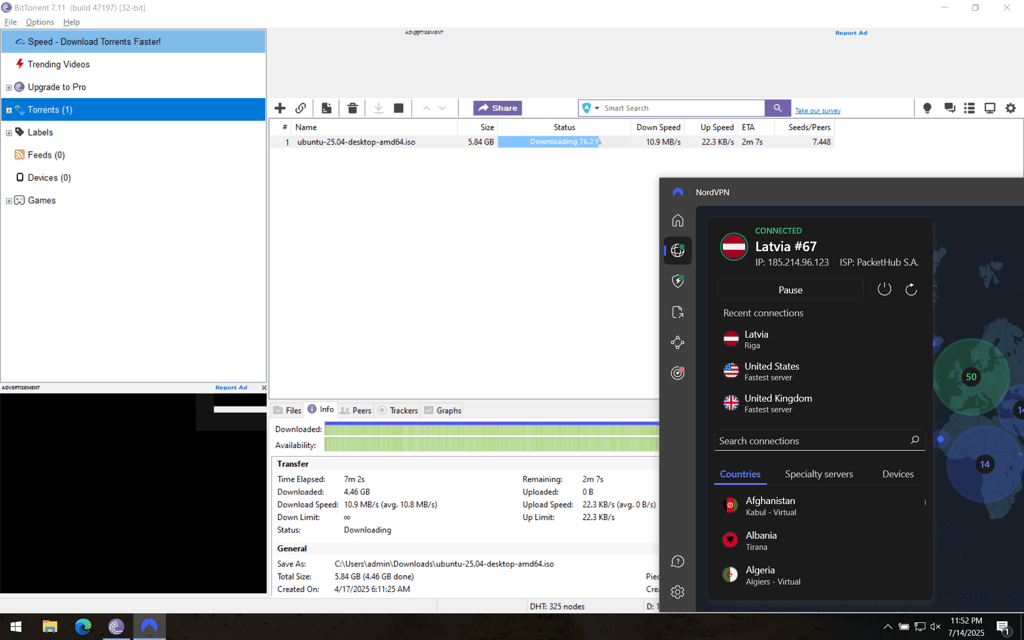Click the Remove Torrent trash icon
The image size is (1024, 640).
[353, 108]
